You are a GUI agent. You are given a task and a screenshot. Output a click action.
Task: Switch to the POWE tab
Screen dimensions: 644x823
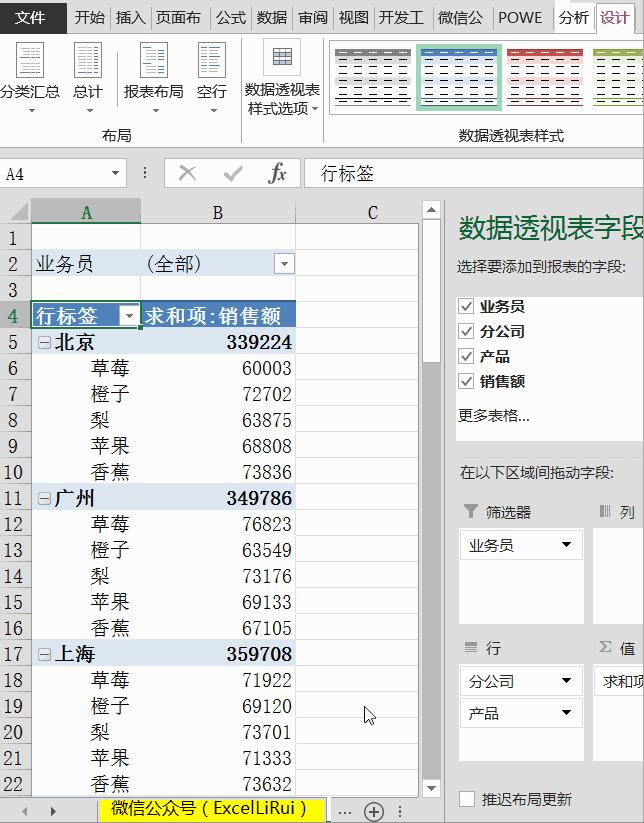(x=520, y=17)
